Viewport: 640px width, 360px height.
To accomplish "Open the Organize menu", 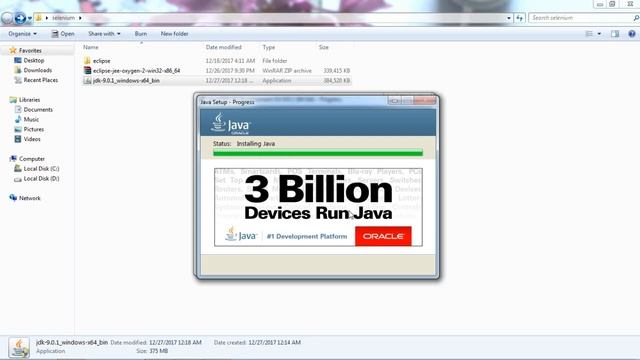I will point(22,34).
